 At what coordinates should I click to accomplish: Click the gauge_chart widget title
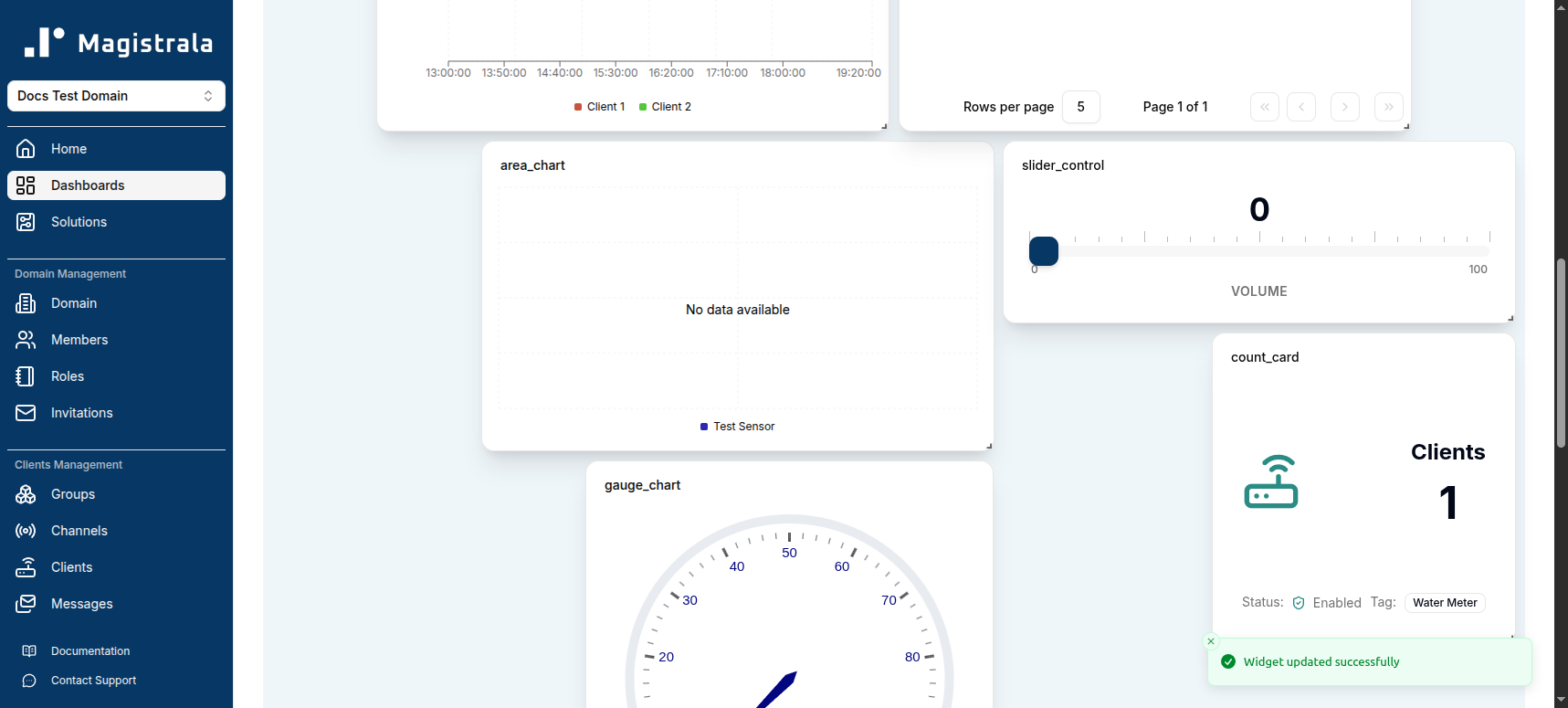pyautogui.click(x=642, y=485)
